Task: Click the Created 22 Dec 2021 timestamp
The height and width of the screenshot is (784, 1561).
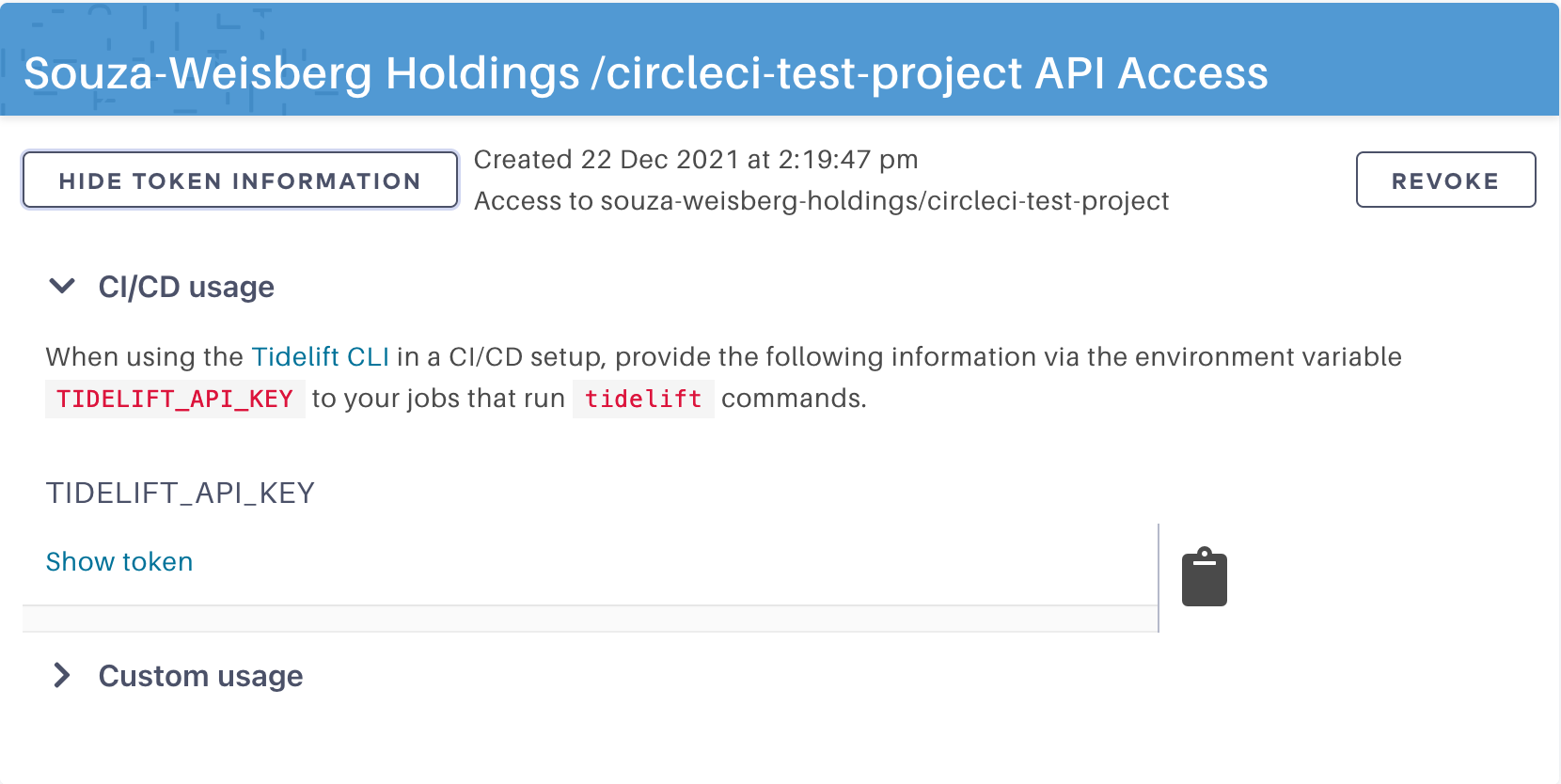Action: click(696, 160)
